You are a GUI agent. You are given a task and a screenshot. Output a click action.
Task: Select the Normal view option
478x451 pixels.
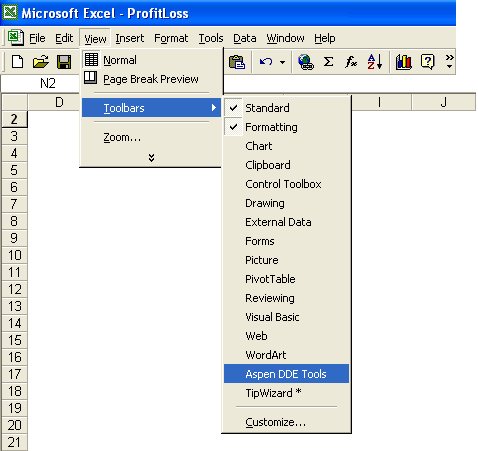pyautogui.click(x=152, y=60)
